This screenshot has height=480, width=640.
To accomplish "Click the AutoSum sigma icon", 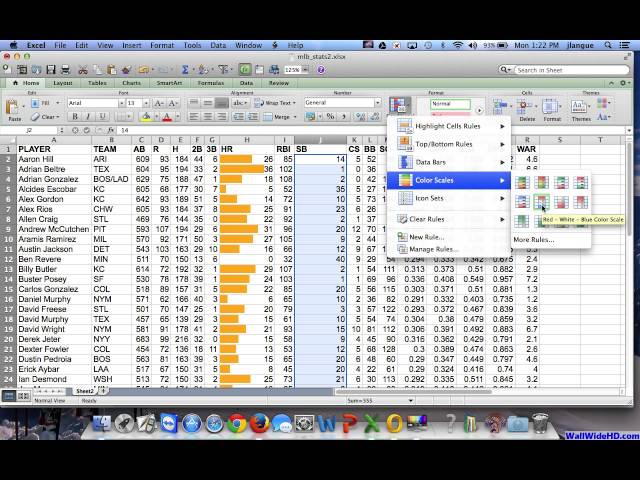I will point(185,70).
